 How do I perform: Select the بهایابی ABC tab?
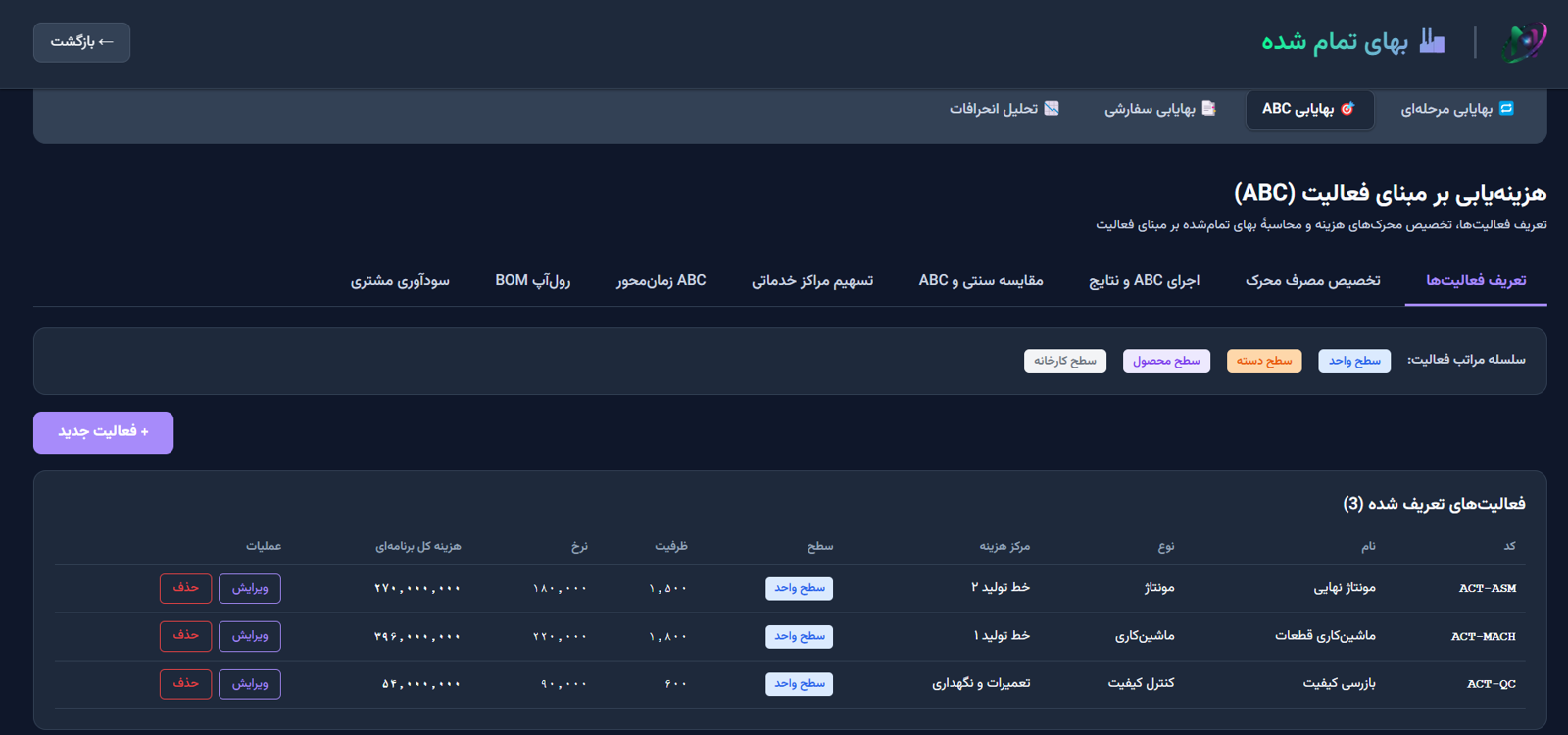point(1309,109)
